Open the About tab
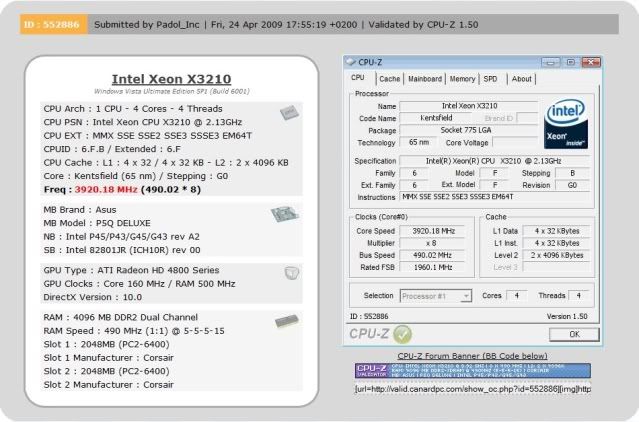639x422 pixels. pyautogui.click(x=522, y=79)
